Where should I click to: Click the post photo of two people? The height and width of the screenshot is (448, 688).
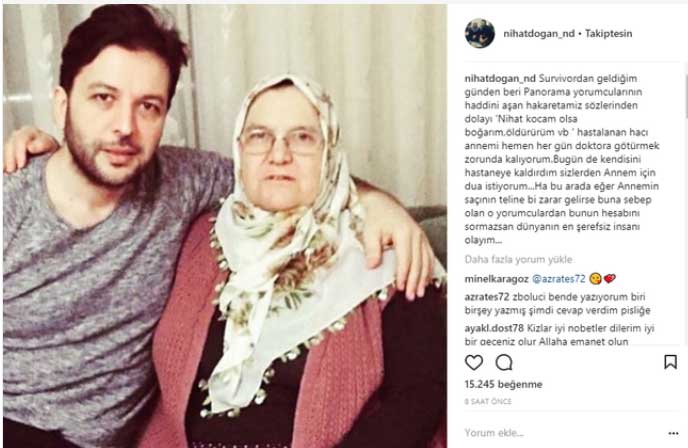(225, 226)
